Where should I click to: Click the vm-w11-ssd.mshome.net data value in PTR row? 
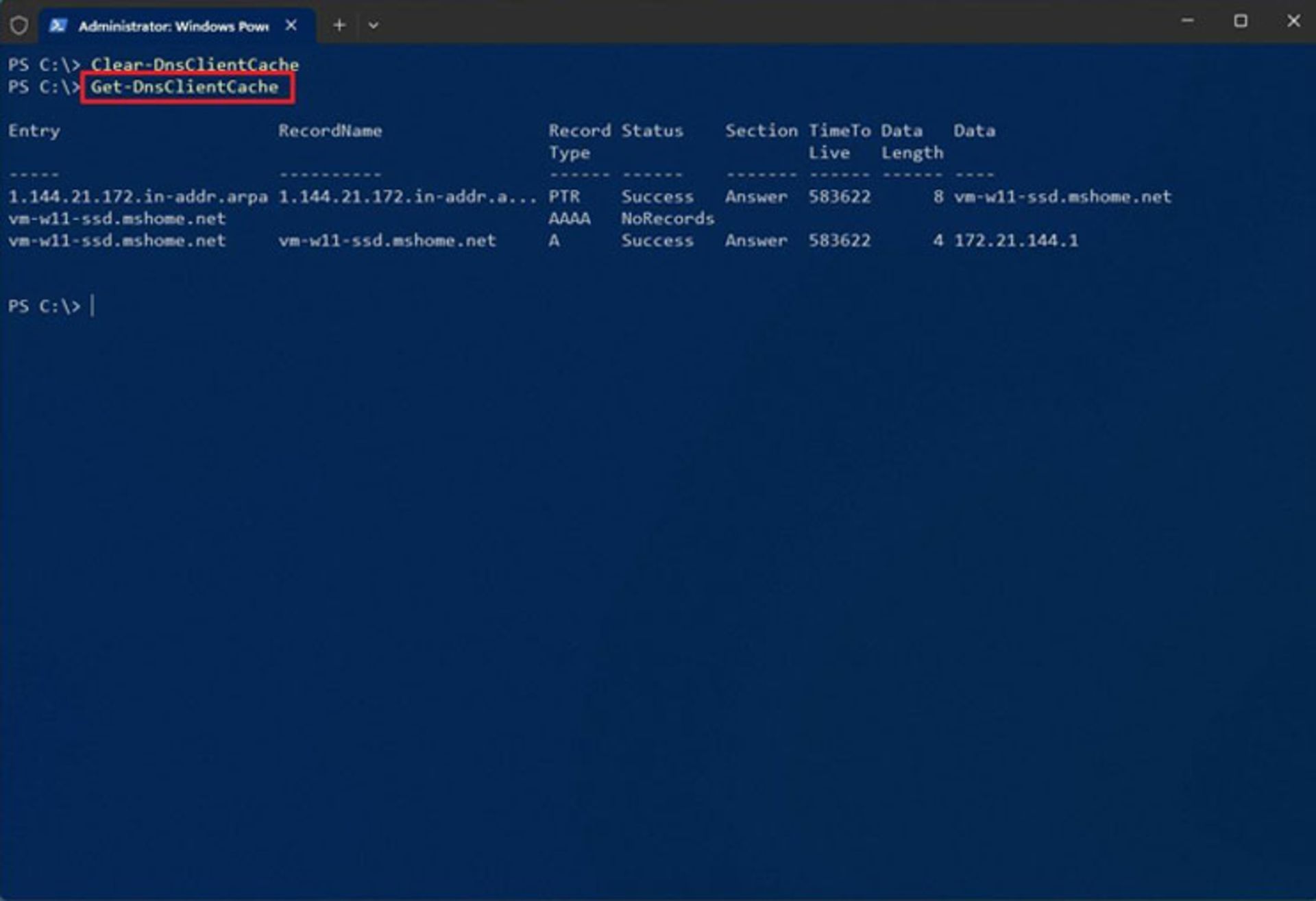(x=1062, y=197)
